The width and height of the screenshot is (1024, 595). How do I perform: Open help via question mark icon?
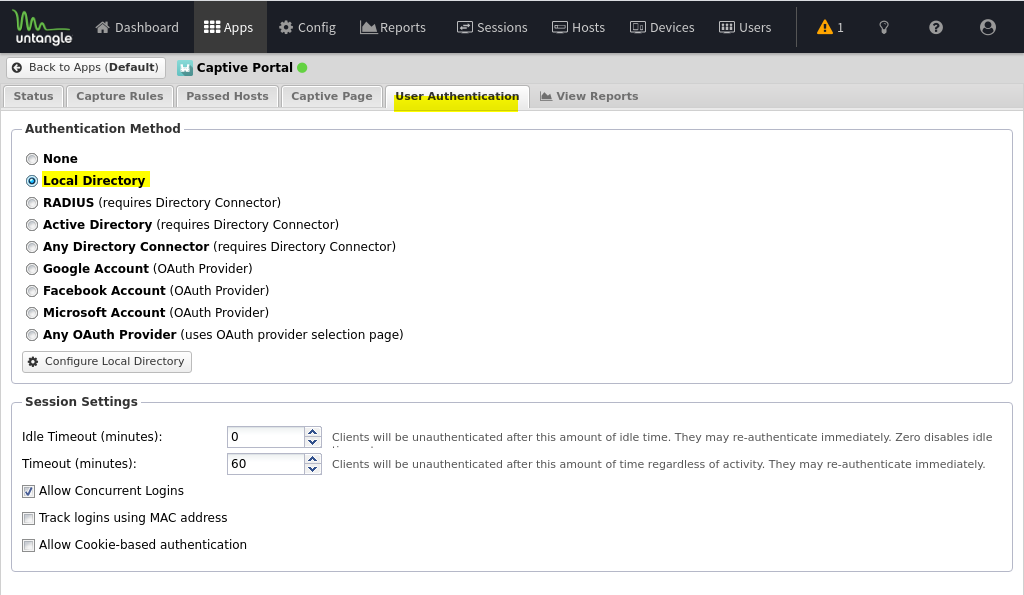tap(936, 27)
